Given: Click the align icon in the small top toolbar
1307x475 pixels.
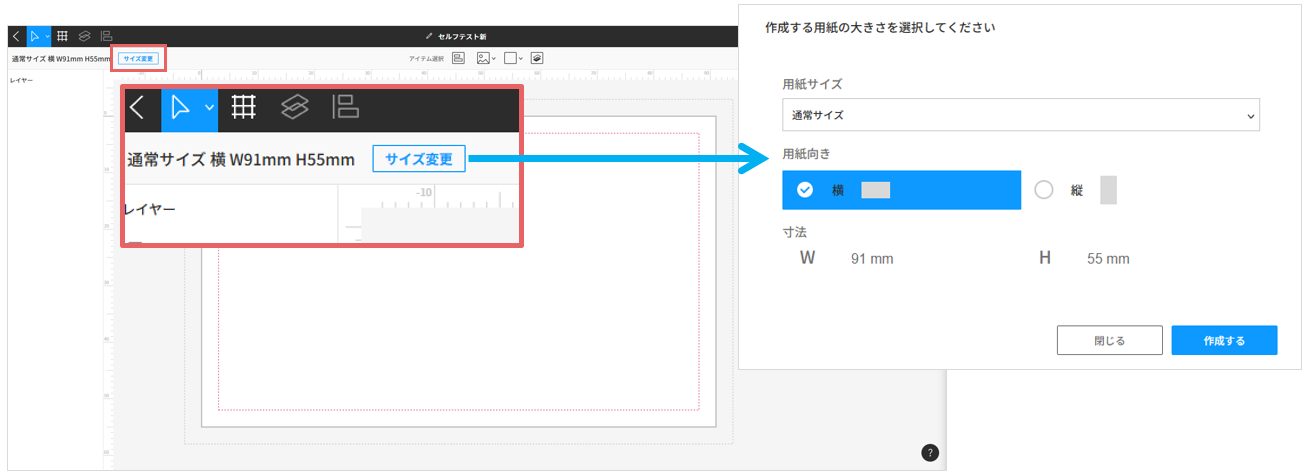Looking at the screenshot, I should click(106, 35).
